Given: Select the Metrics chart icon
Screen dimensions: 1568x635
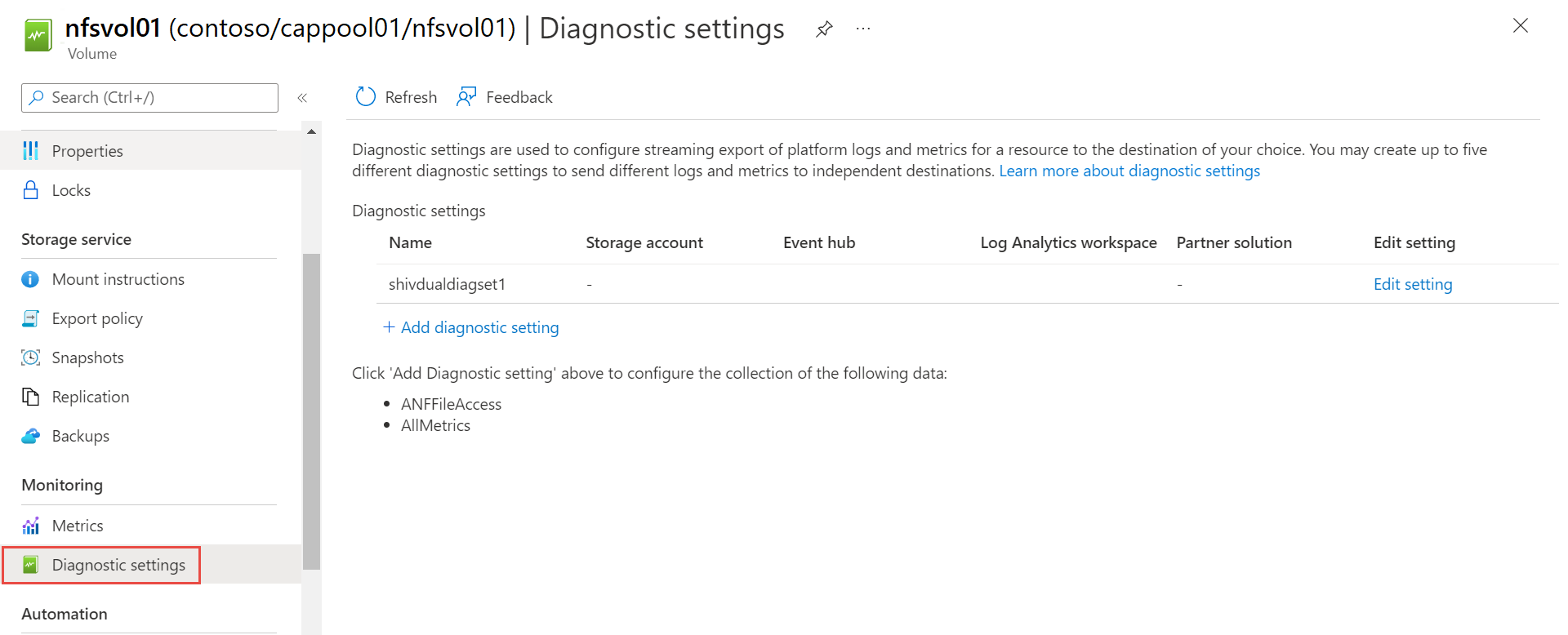Looking at the screenshot, I should pyautogui.click(x=30, y=525).
